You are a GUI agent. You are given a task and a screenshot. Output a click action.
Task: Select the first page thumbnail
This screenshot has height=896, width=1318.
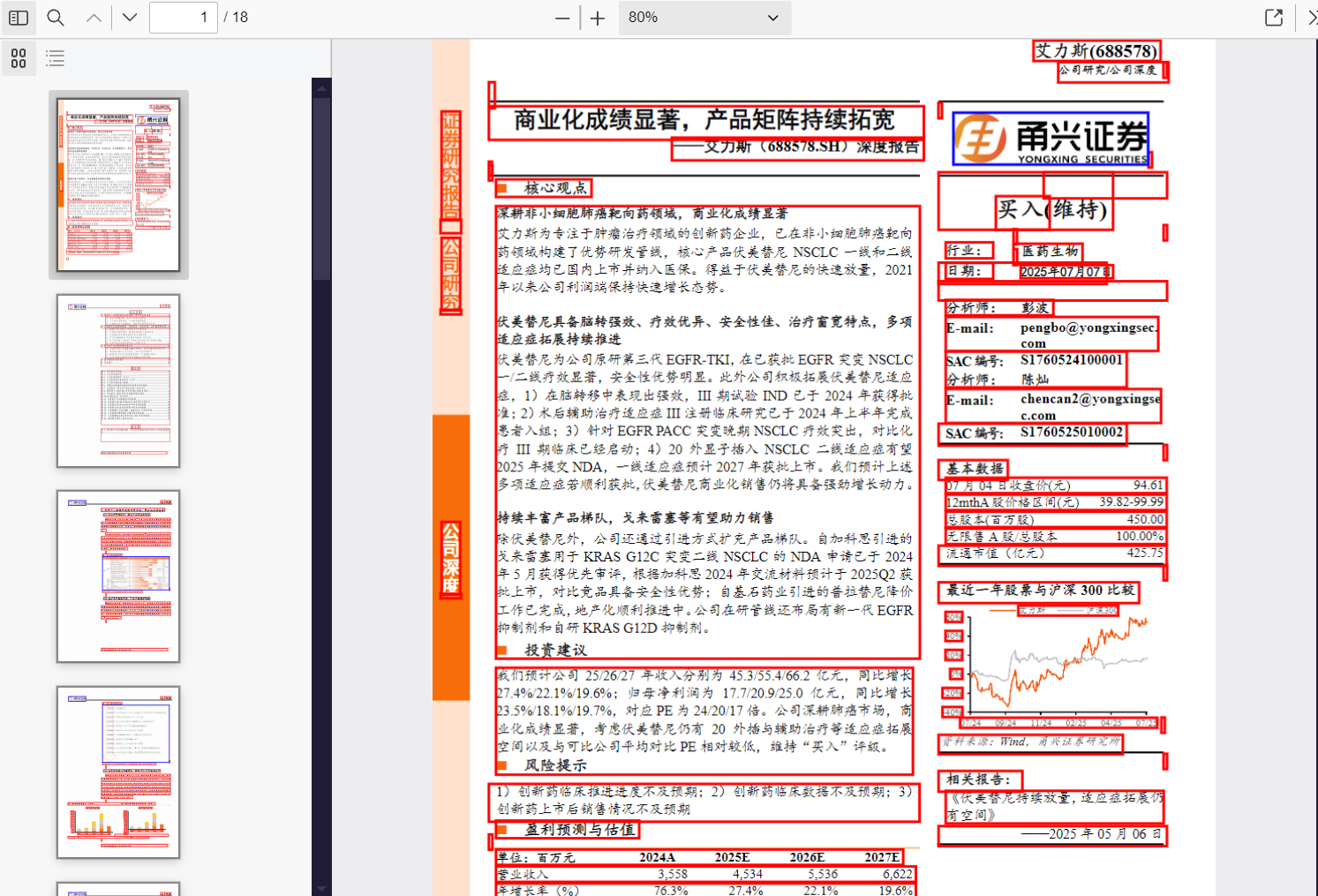click(x=119, y=185)
